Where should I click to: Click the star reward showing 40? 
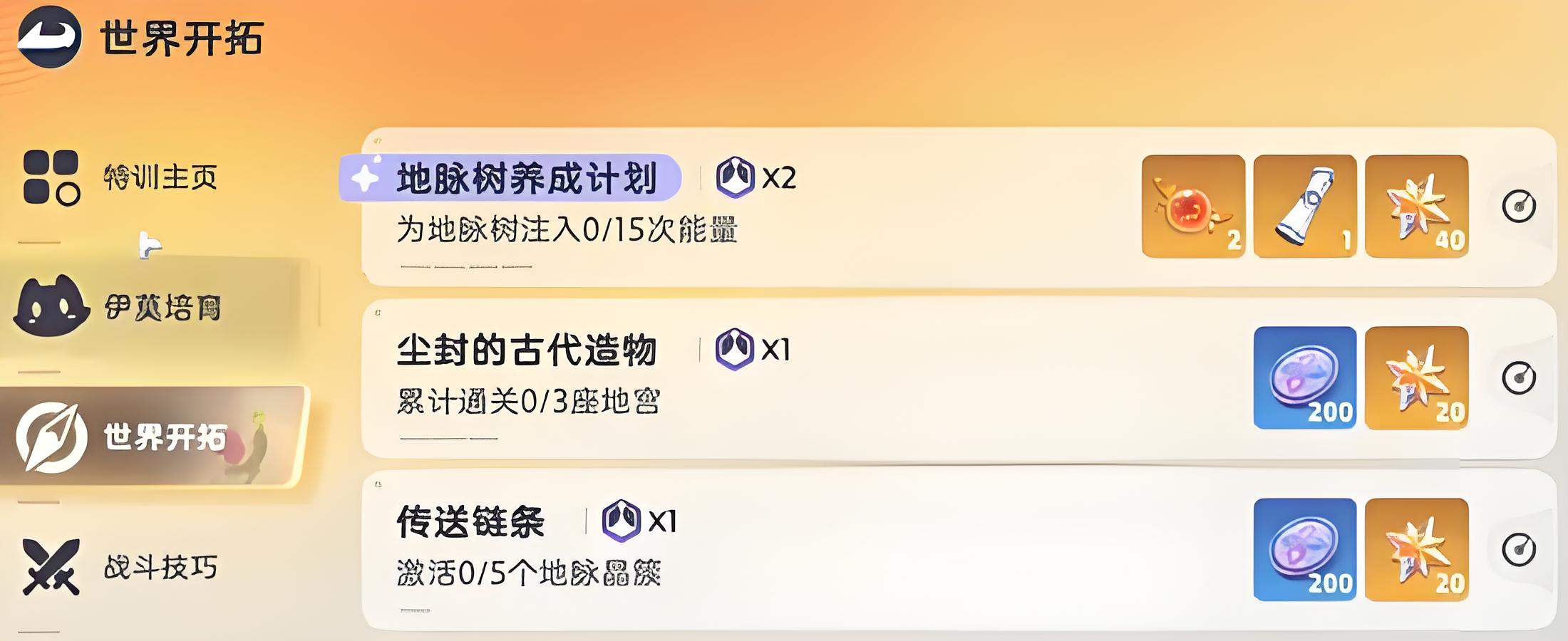pos(1417,207)
